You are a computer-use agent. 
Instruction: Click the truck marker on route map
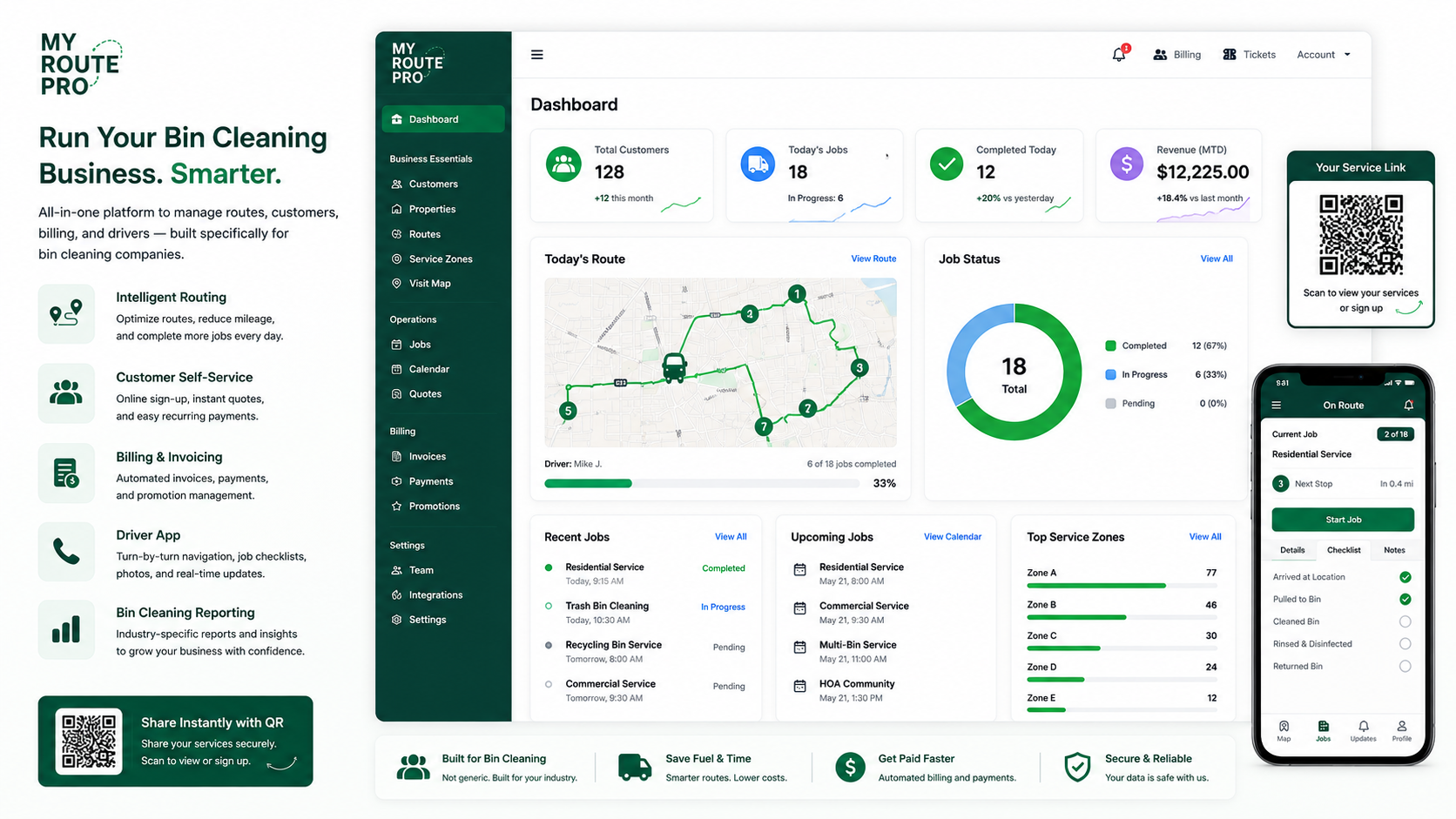[674, 367]
